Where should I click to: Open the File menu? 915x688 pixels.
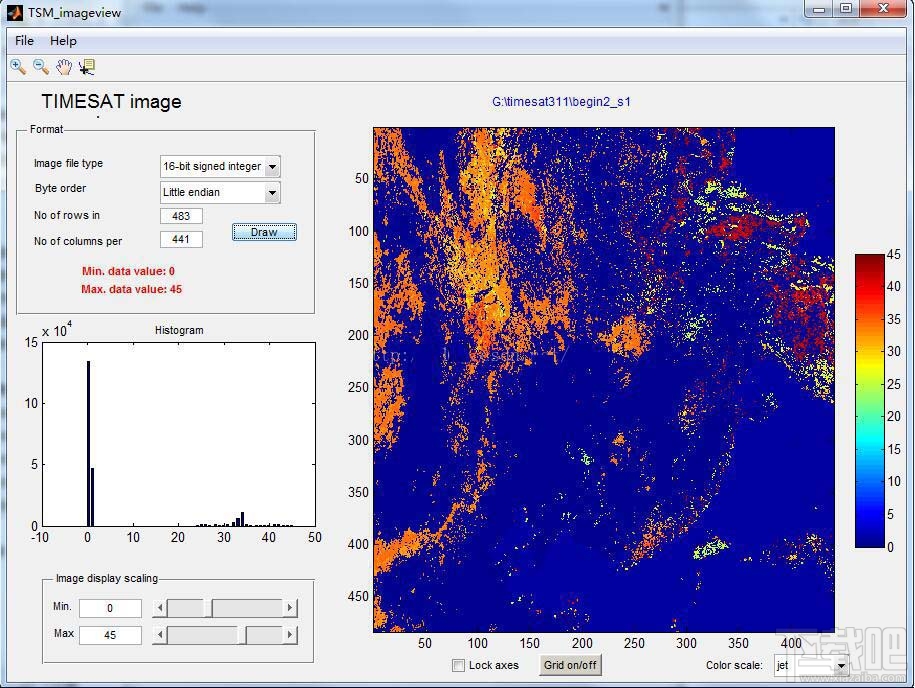pyautogui.click(x=24, y=41)
